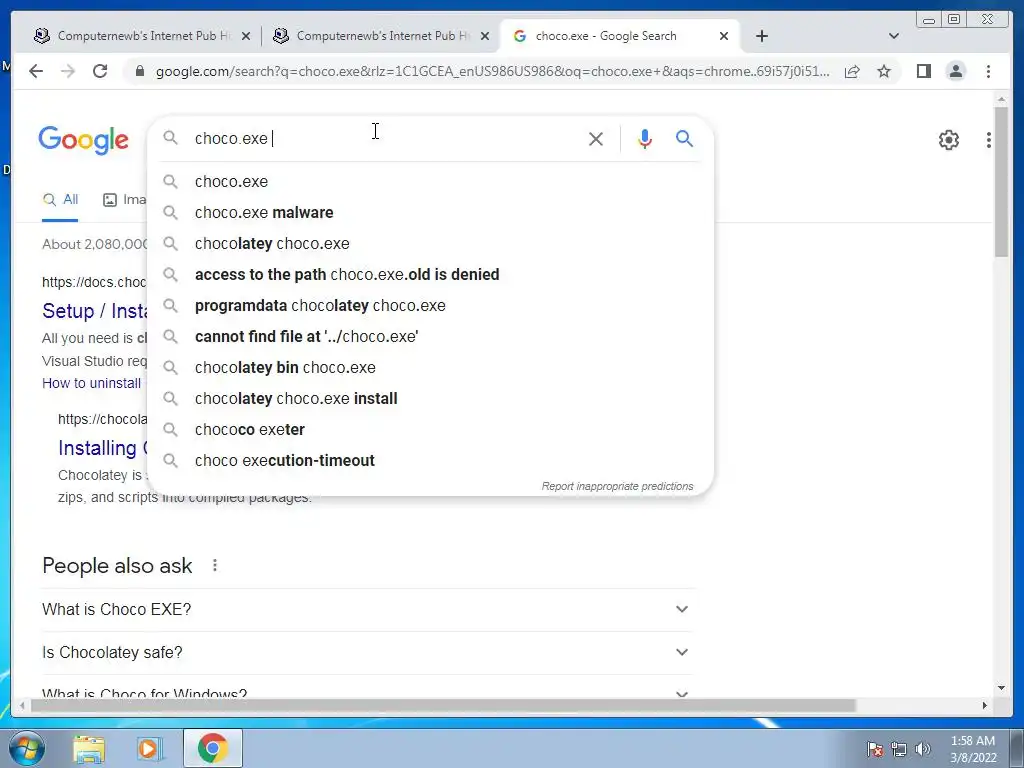Open the Chrome side panel

click(923, 71)
